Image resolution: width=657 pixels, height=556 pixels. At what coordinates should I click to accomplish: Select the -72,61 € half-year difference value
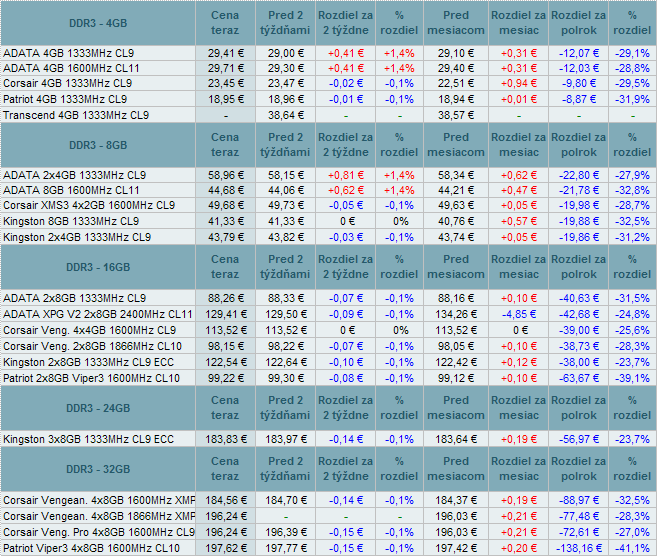[x=579, y=532]
